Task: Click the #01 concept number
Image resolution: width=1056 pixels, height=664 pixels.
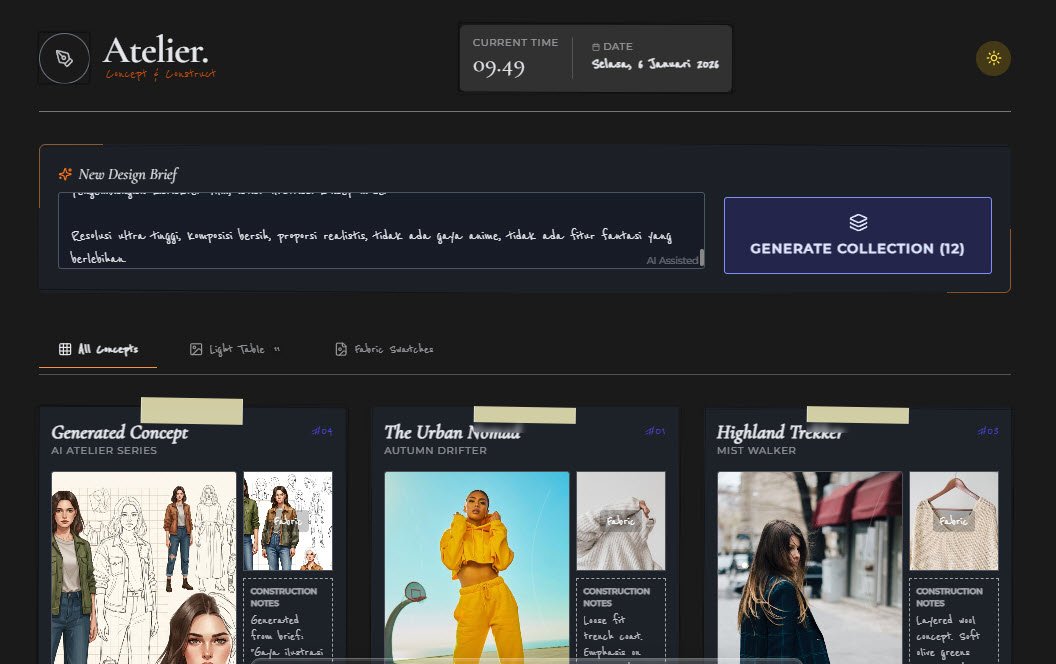Action: click(x=655, y=431)
